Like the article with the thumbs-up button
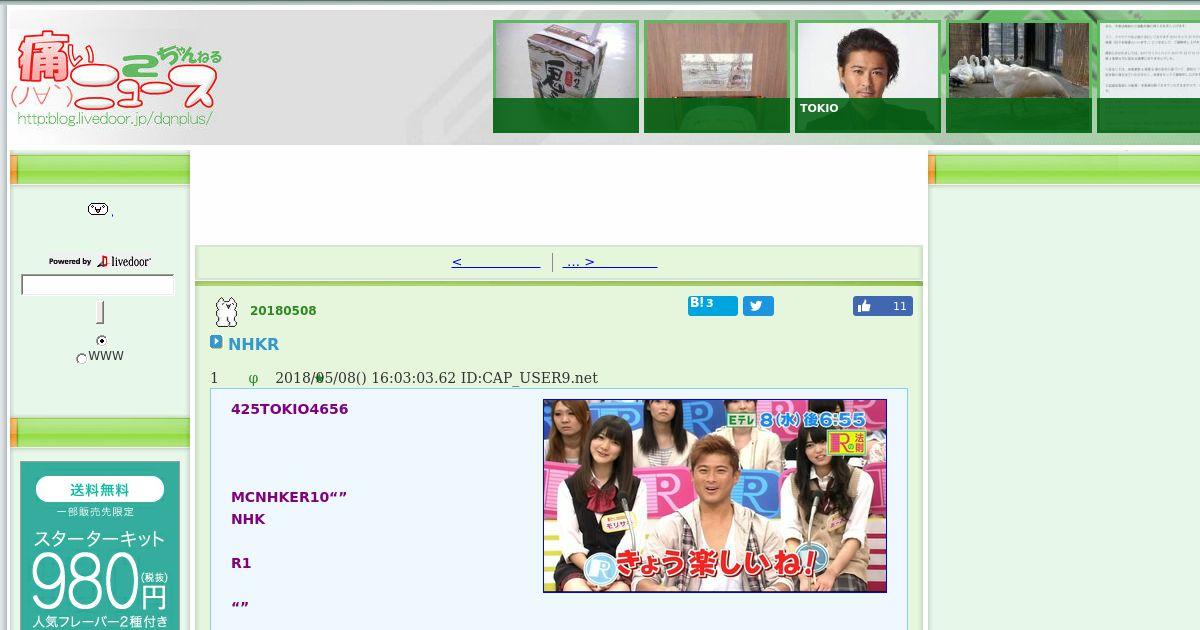Screen dimensions: 1200x630 [882, 306]
